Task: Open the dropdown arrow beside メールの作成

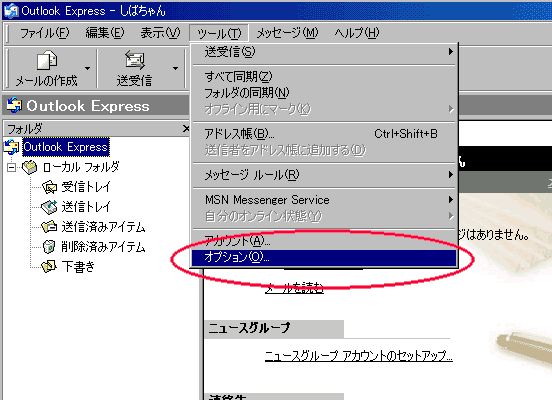Action: coord(87,68)
